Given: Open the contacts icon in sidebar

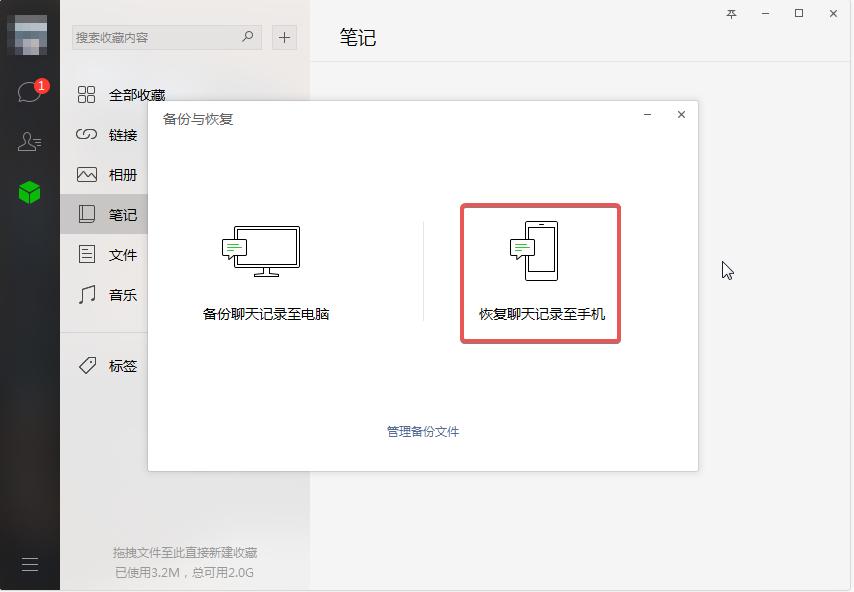Looking at the screenshot, I should tap(29, 142).
